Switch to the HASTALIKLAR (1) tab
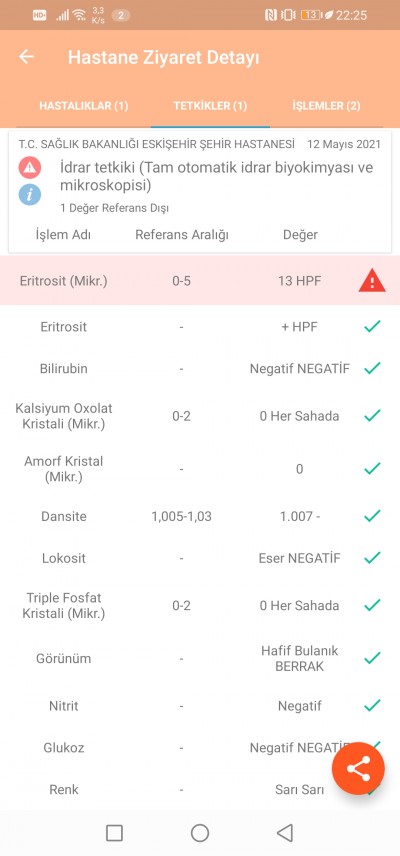The height and width of the screenshot is (856, 400). tap(83, 106)
